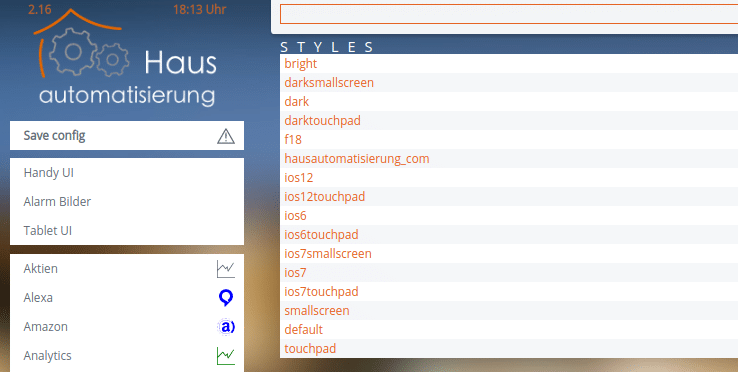Open the Tablet UI menu entry
This screenshot has width=738, height=372.
(x=48, y=231)
